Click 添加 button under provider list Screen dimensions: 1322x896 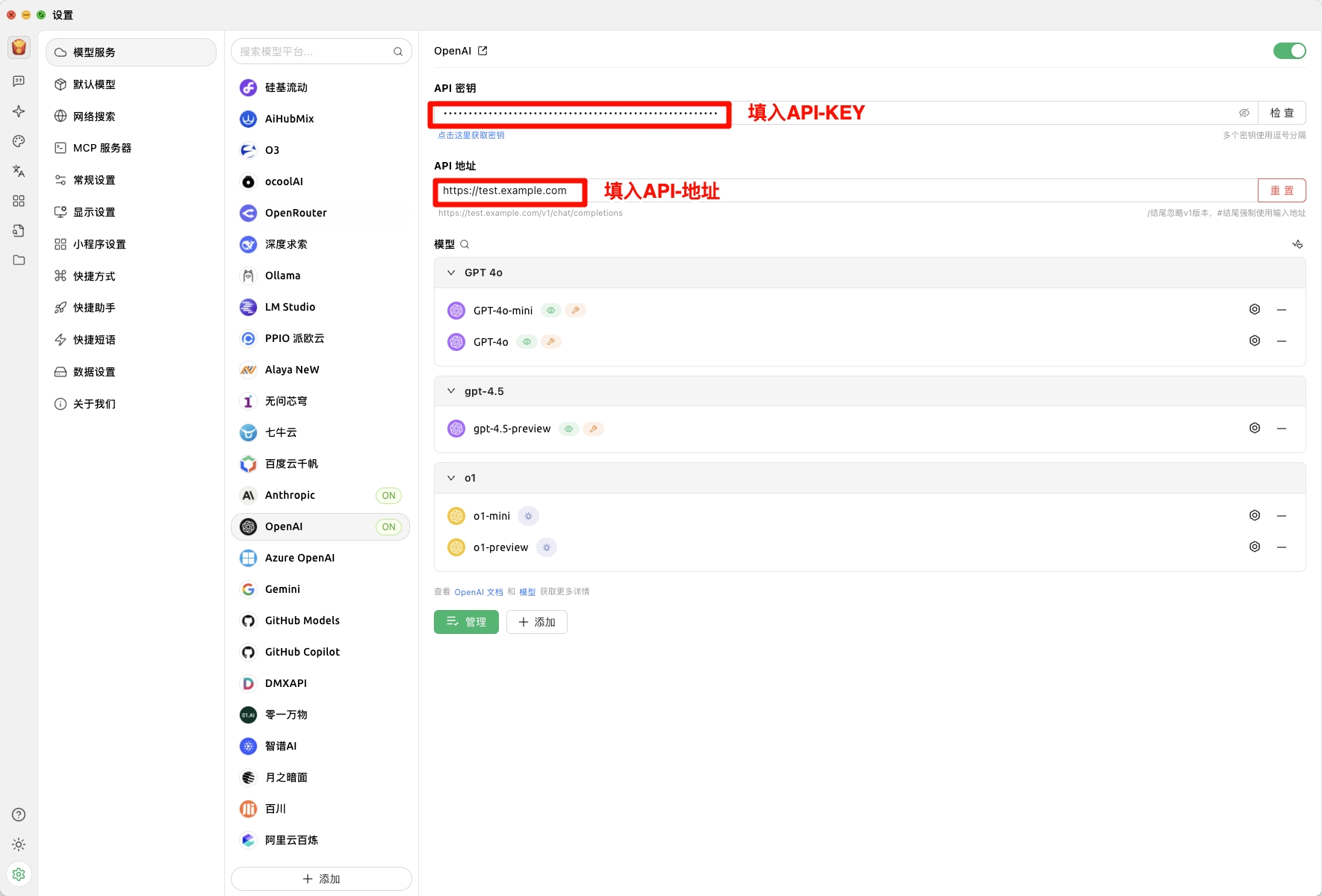click(321, 879)
